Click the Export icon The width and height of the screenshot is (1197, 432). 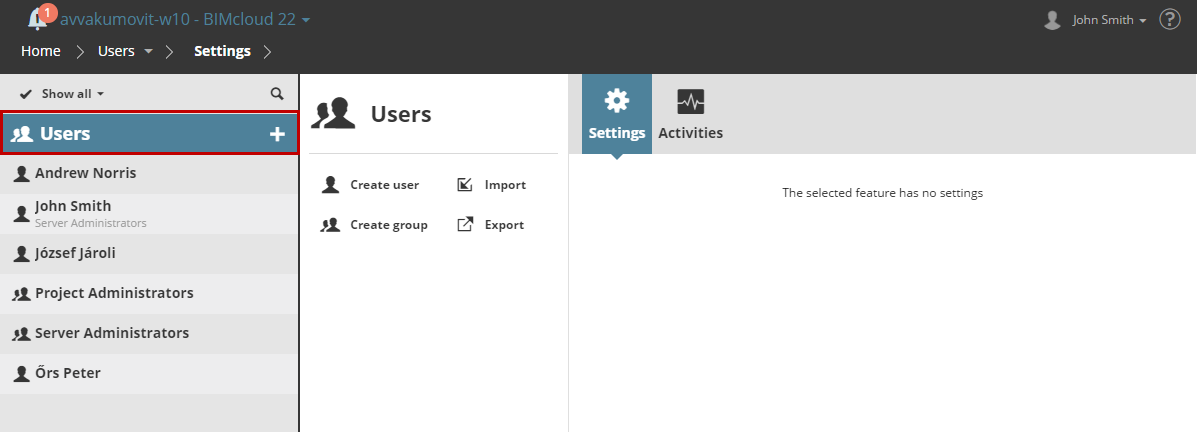[x=465, y=225]
